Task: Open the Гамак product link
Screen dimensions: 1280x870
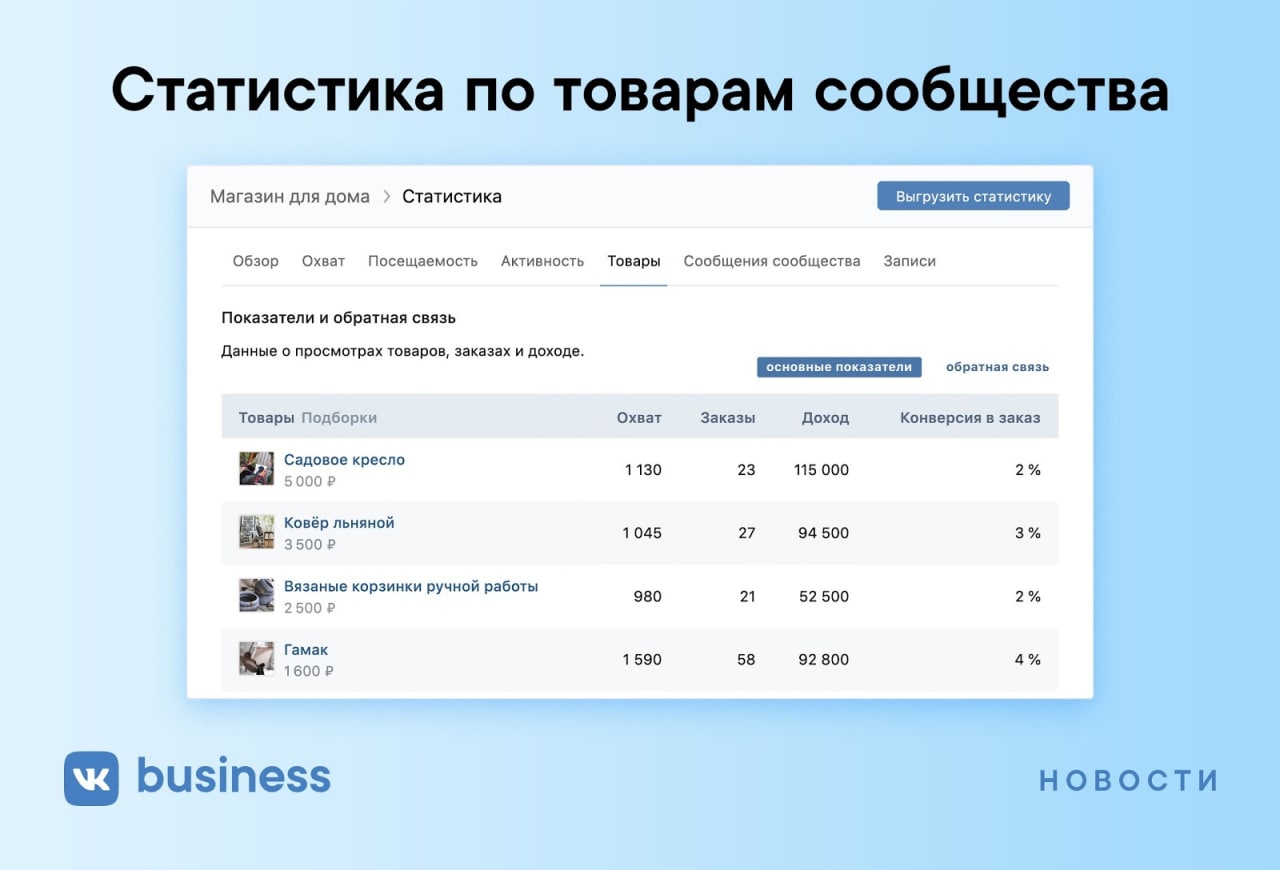Action: [x=306, y=650]
